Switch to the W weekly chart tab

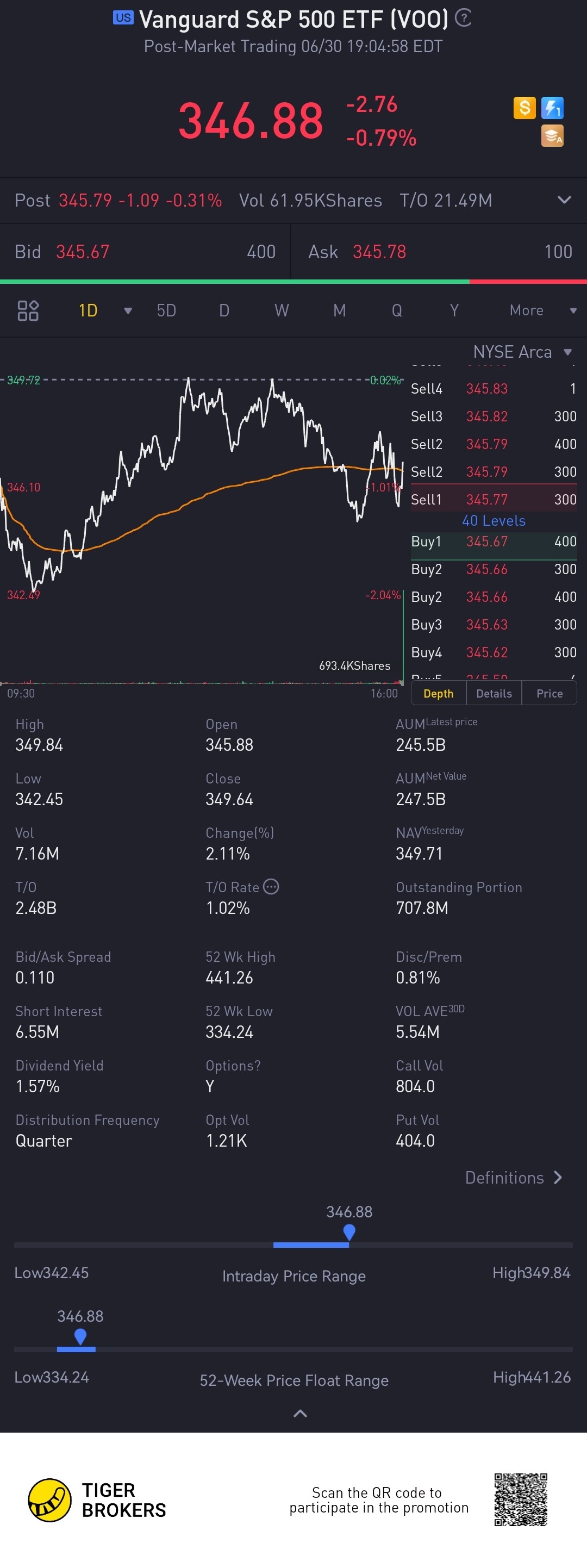click(x=282, y=310)
